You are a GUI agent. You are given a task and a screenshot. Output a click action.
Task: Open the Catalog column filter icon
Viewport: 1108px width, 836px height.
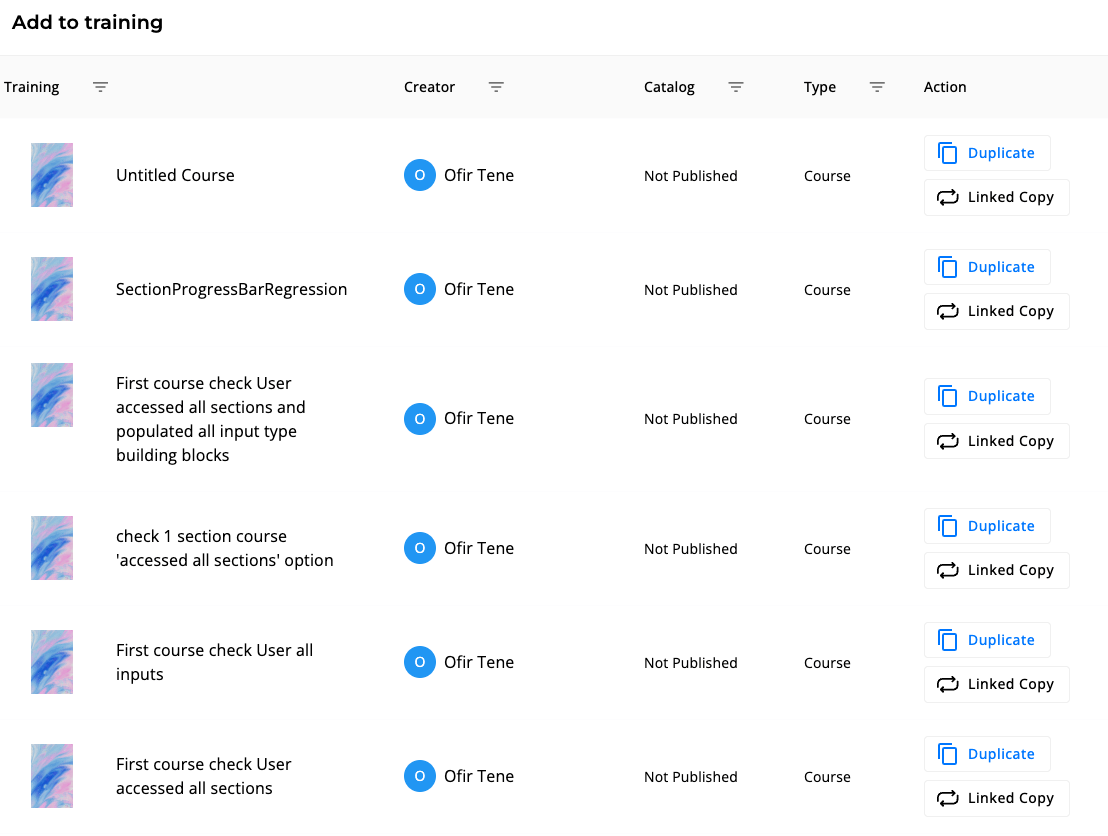click(x=736, y=87)
